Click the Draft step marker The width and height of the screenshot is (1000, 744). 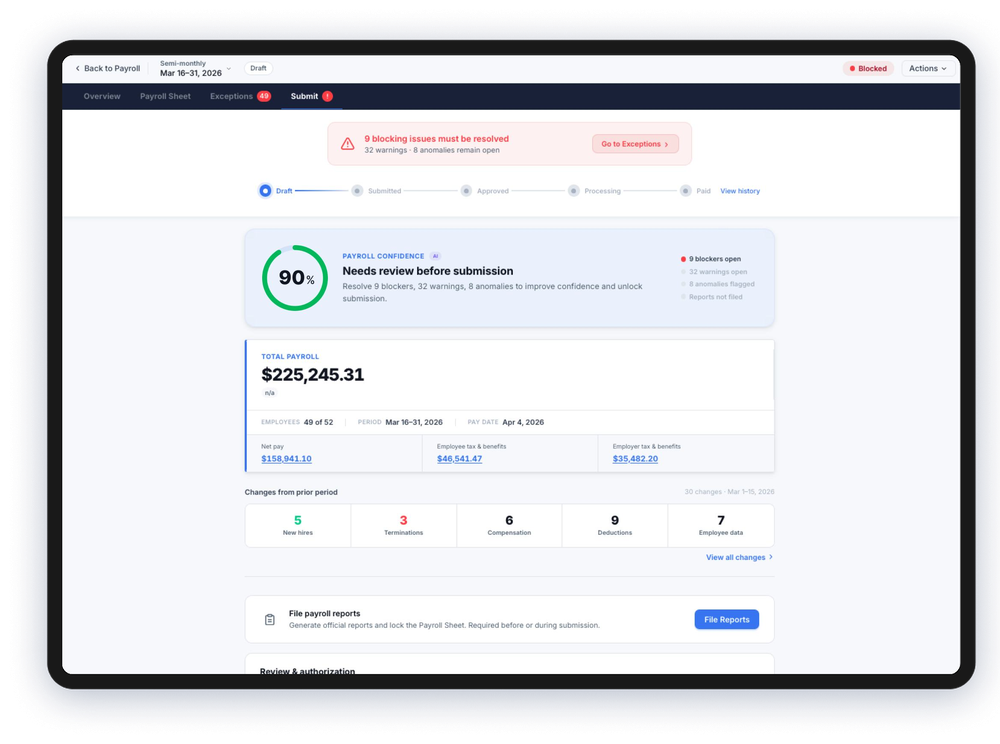[265, 191]
